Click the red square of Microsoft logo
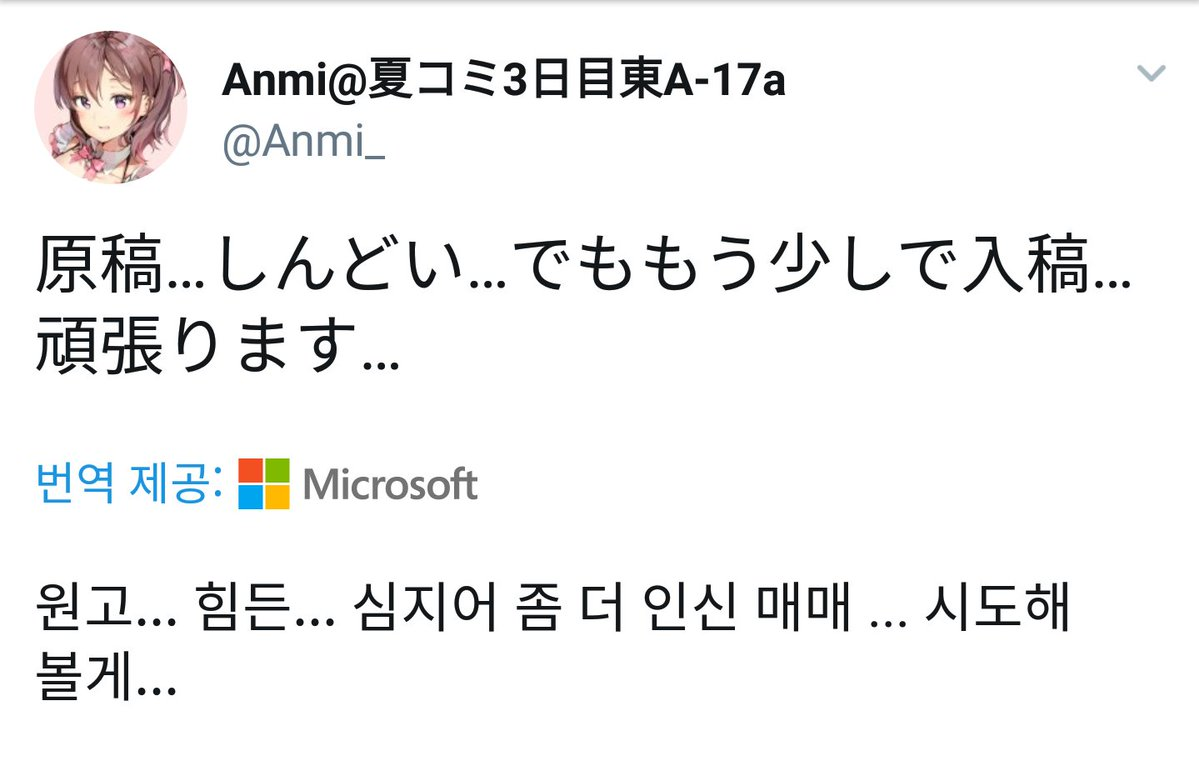 pyautogui.click(x=251, y=471)
